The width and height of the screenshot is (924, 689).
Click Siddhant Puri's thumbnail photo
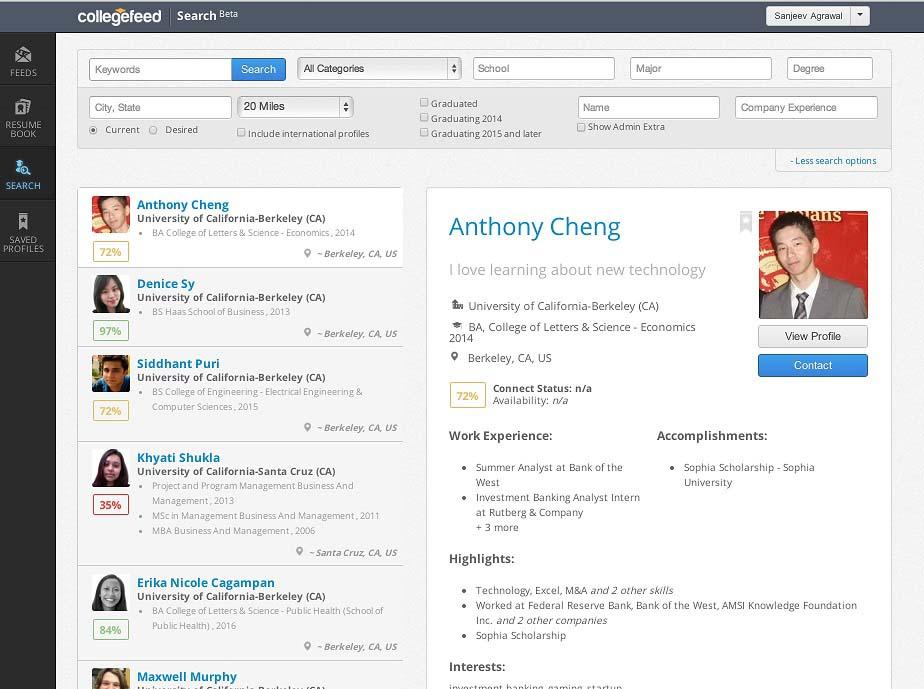[111, 374]
